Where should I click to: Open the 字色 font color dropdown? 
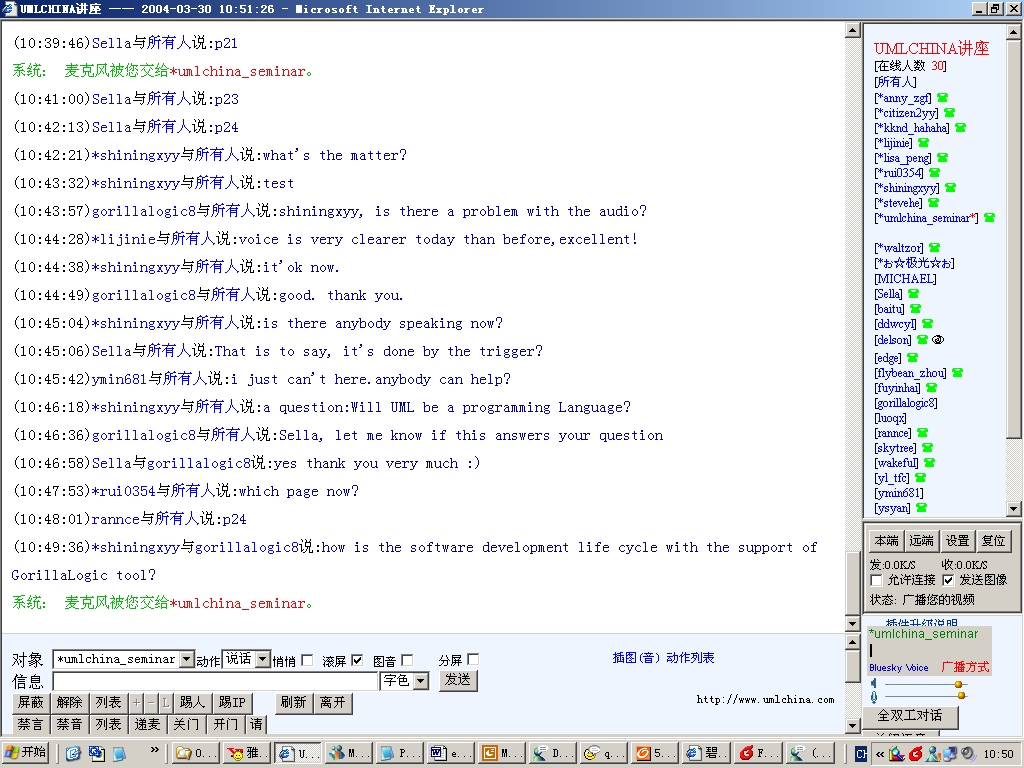pos(421,681)
